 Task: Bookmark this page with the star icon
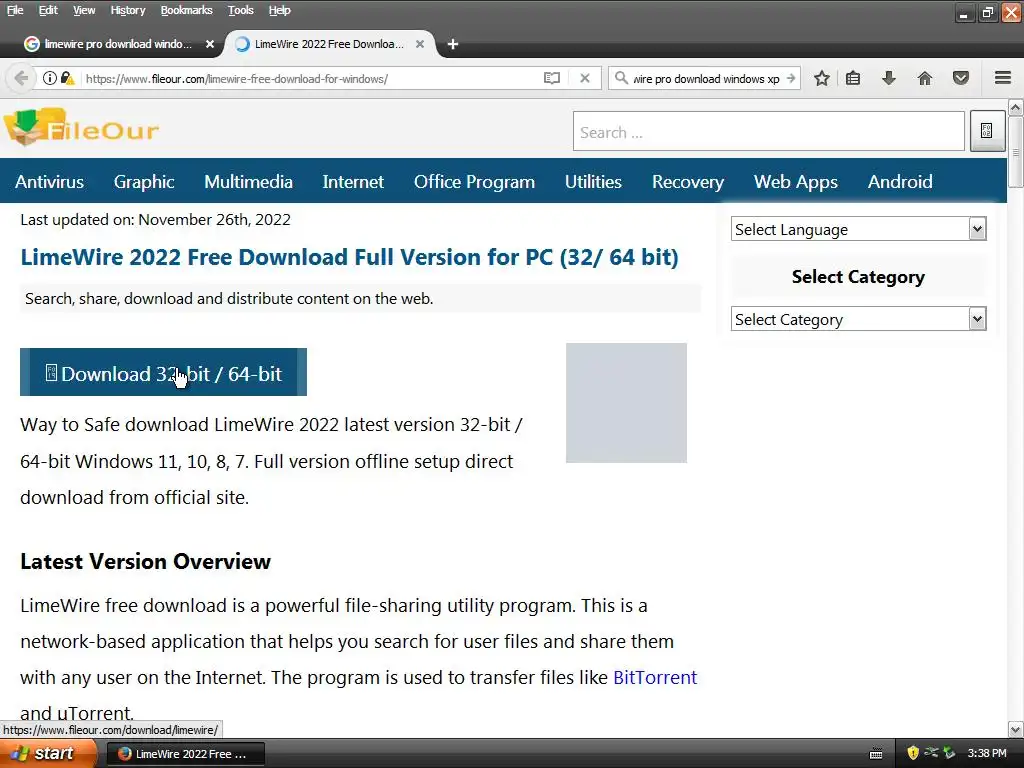tap(822, 78)
